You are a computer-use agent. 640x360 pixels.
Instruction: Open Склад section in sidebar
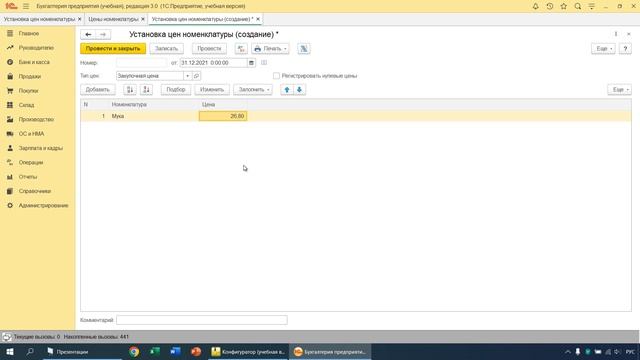[x=26, y=105]
